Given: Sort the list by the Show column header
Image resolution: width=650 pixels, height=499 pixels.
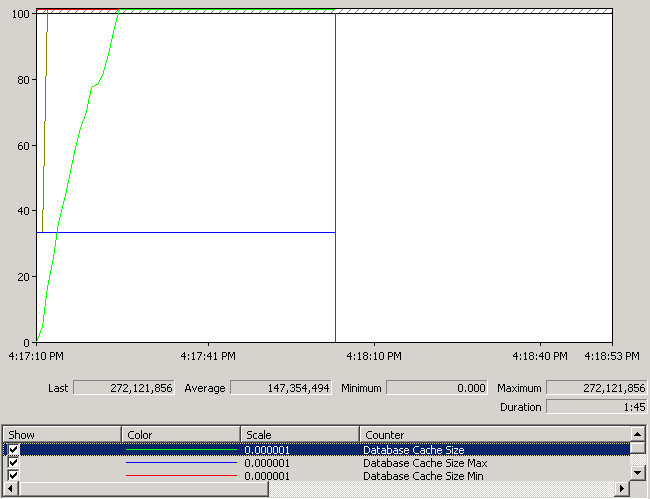Looking at the screenshot, I should tap(62, 435).
